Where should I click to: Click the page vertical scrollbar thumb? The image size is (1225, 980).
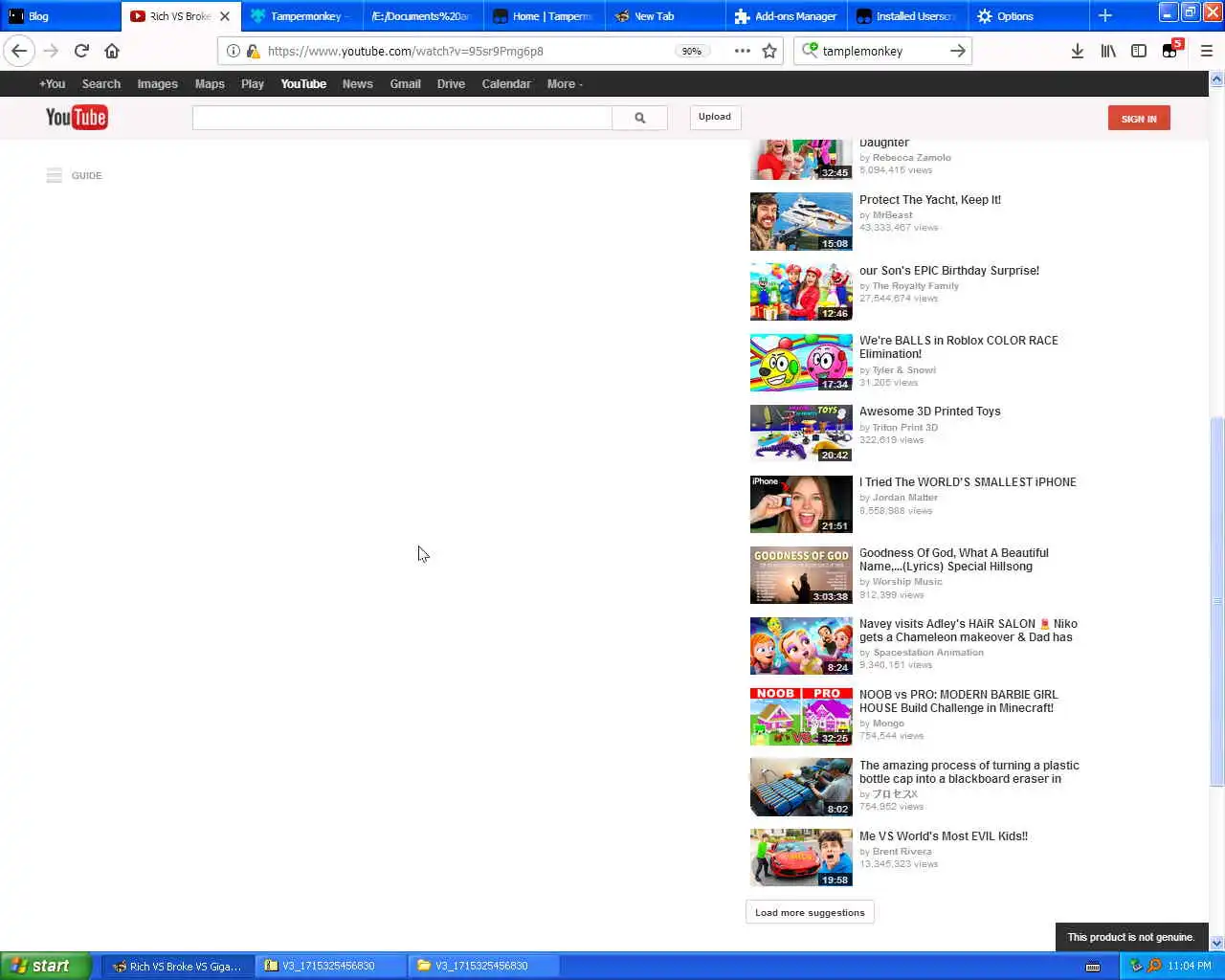tap(1216, 602)
